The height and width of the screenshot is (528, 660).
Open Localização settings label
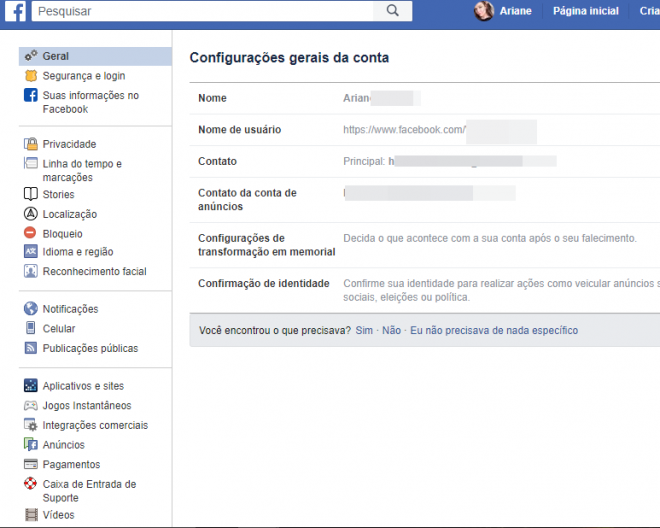click(x=70, y=214)
